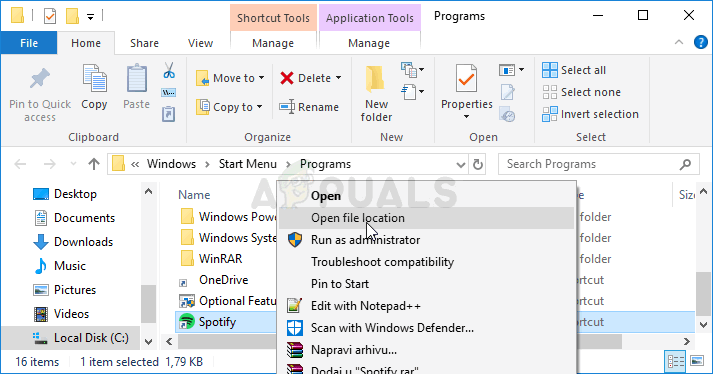Screen dimensions: 713x374
Task: Click the Copy icon in Clipboard group
Action: coord(94,78)
